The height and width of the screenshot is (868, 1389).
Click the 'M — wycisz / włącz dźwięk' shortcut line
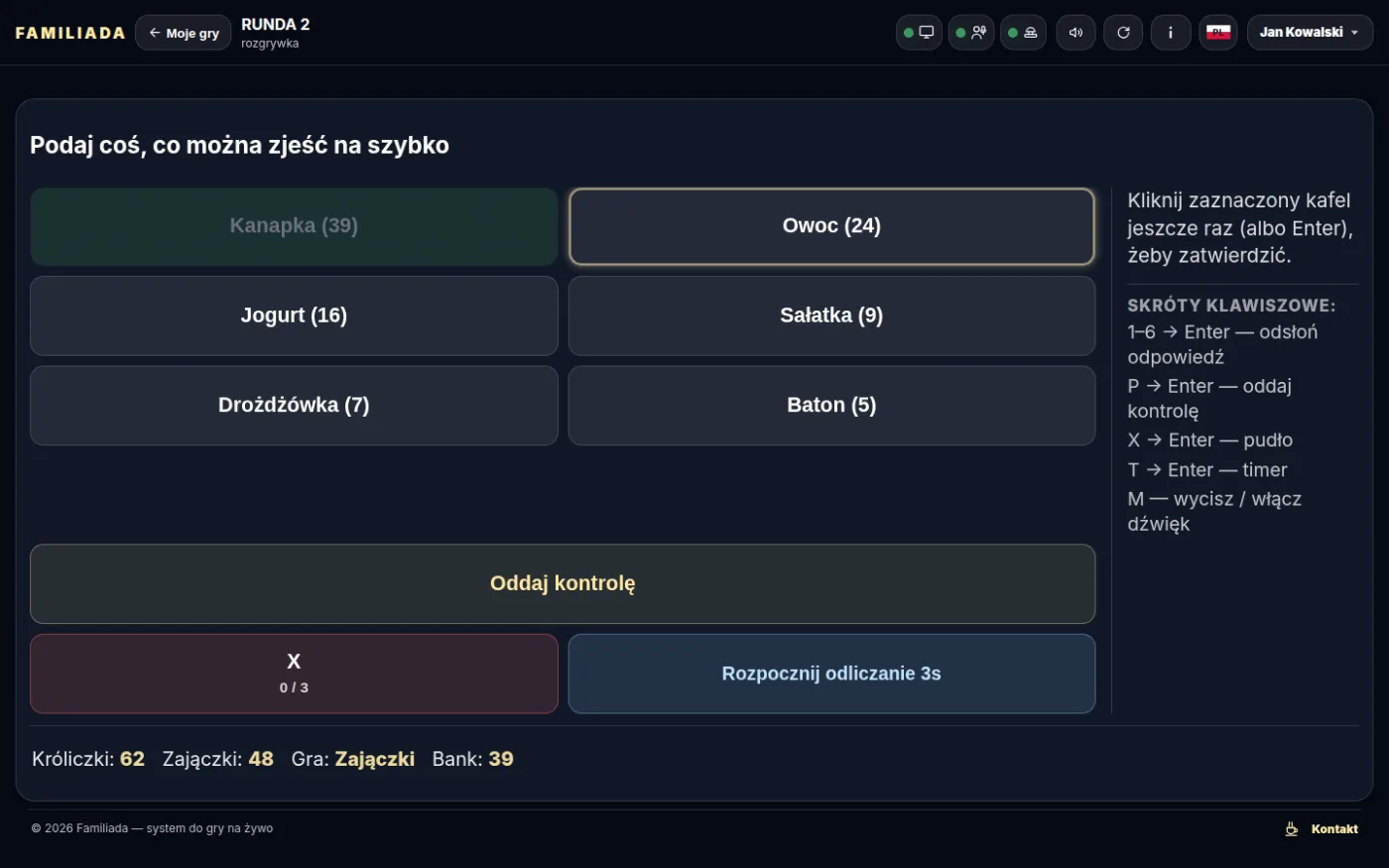coord(1214,511)
